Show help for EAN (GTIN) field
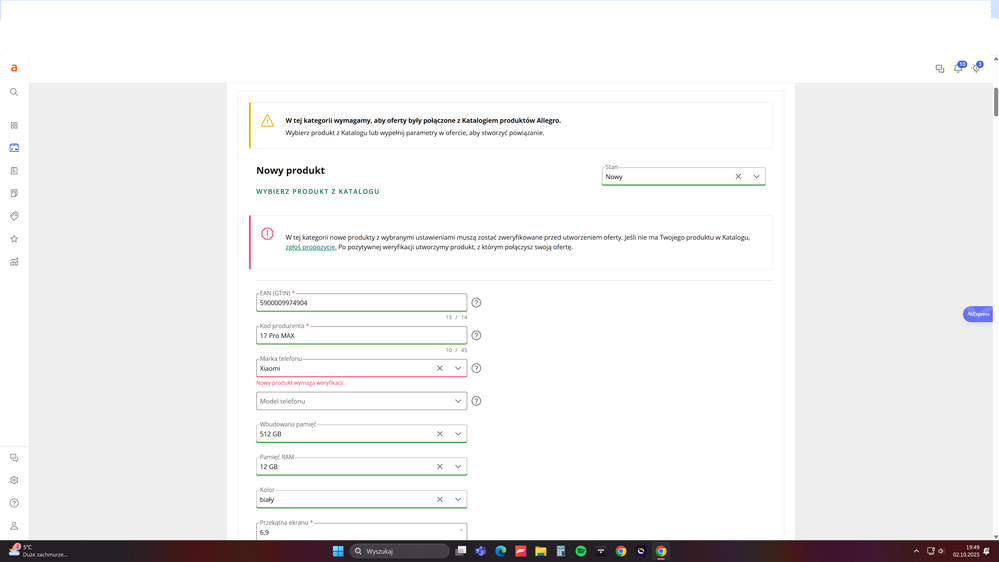Screen dimensions: 999x562 pos(476,302)
